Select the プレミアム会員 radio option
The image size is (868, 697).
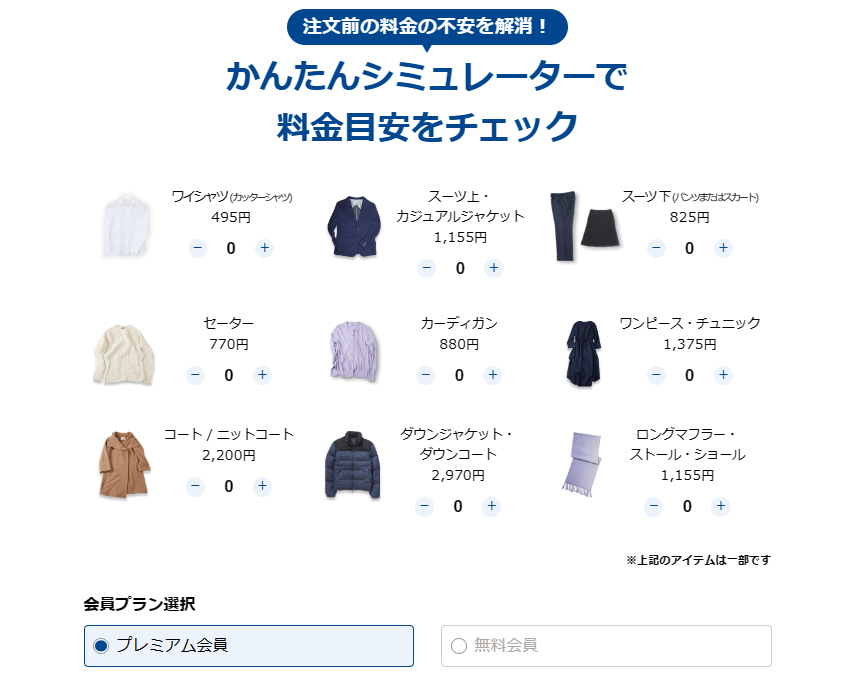(249, 646)
